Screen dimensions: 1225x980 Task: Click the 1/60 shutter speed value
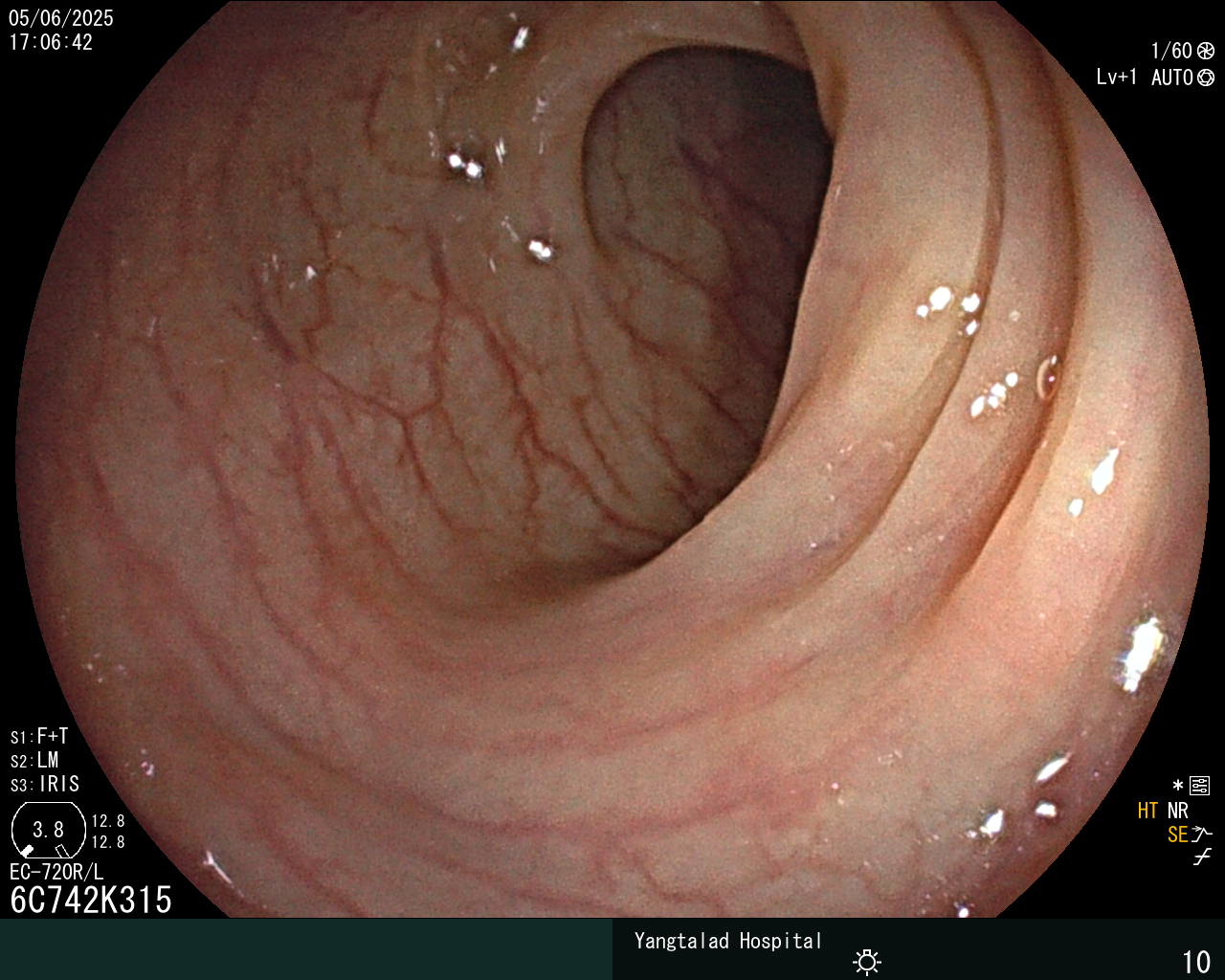click(x=1171, y=51)
